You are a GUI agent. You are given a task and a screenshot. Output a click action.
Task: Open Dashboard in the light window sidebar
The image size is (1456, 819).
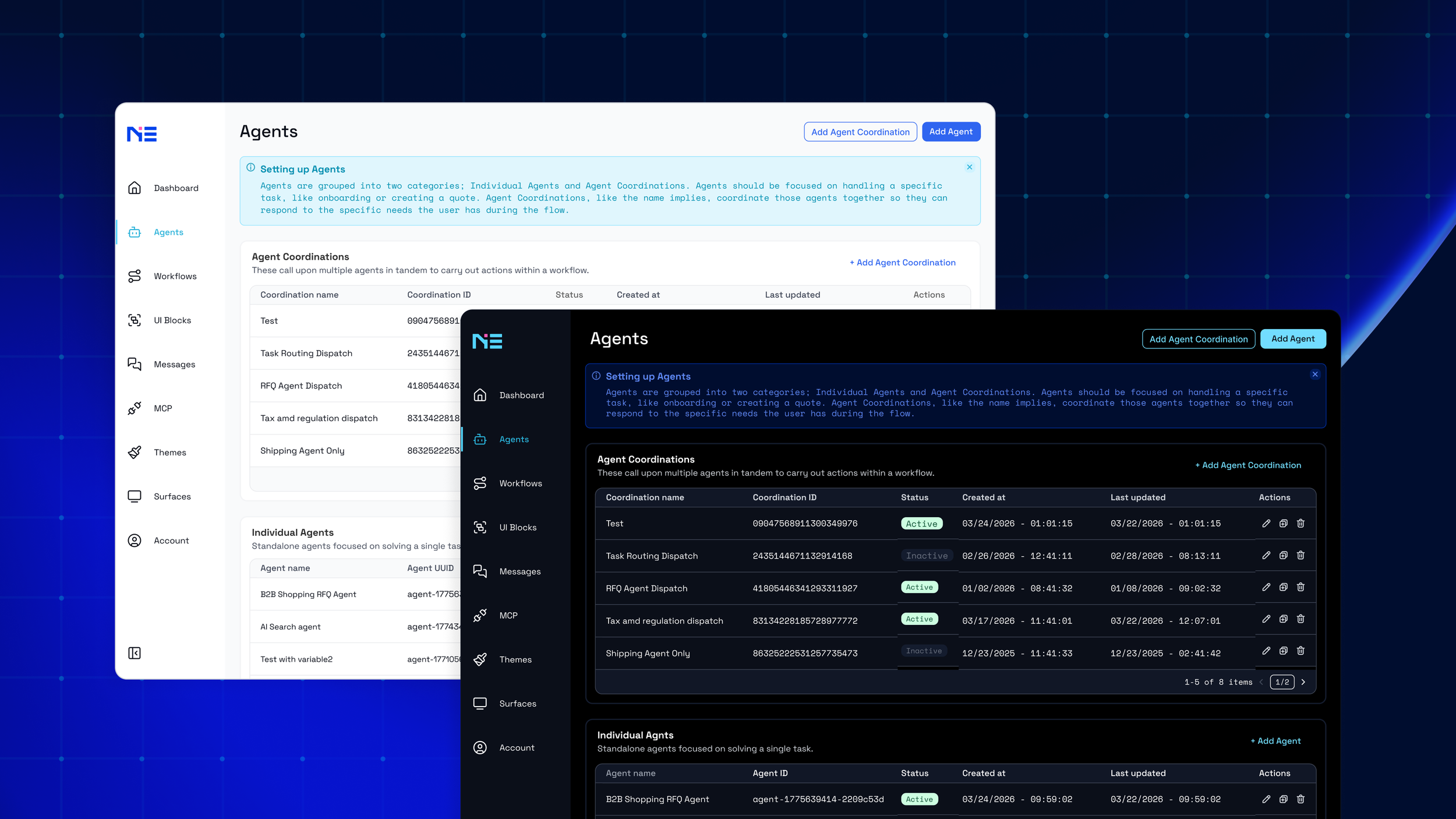click(x=163, y=188)
